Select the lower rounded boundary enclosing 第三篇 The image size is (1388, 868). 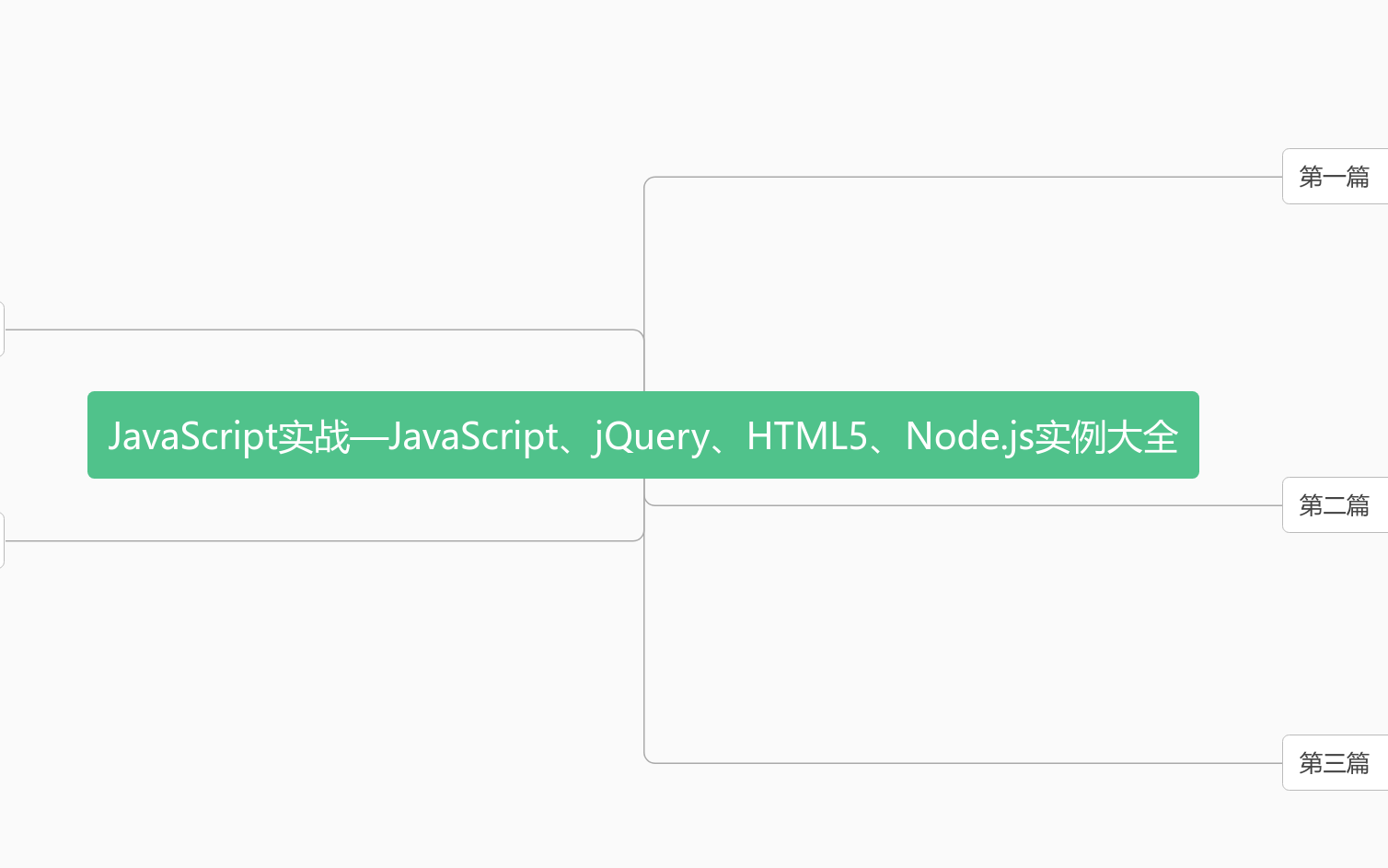tap(920, 761)
